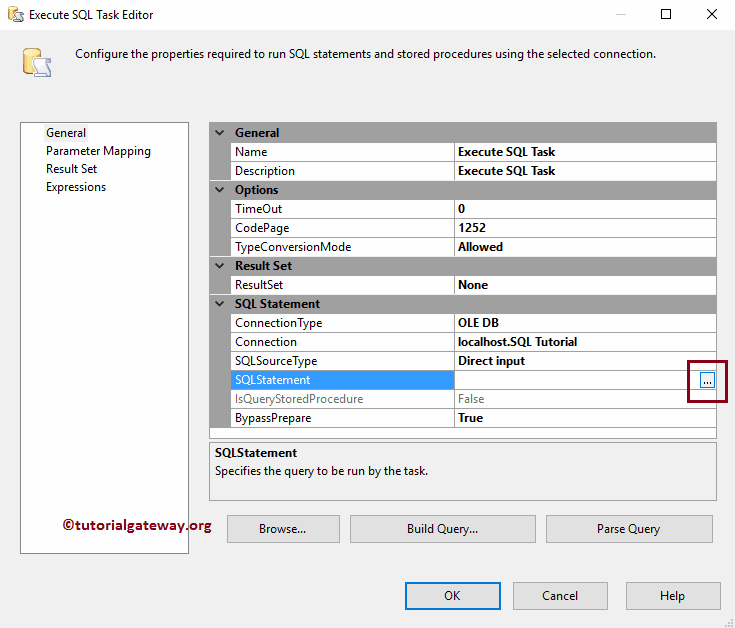Collapse the Result Set property category
Image resolution: width=735 pixels, height=628 pixels.
tap(219, 266)
